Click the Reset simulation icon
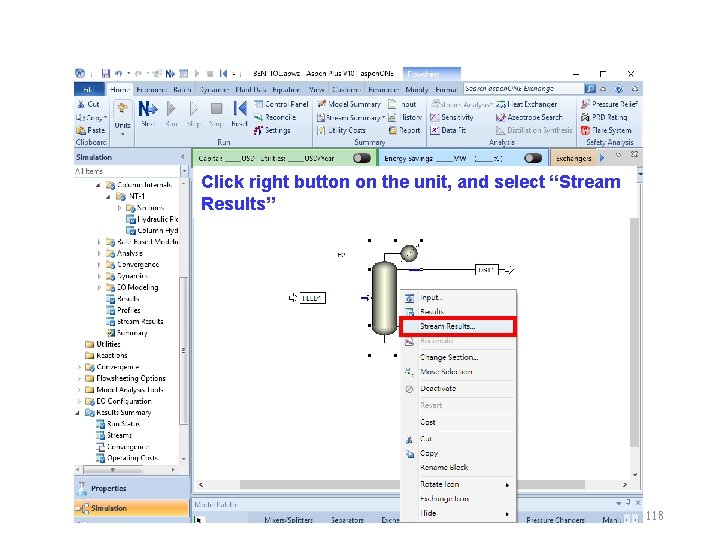The image size is (720, 540). point(239,113)
